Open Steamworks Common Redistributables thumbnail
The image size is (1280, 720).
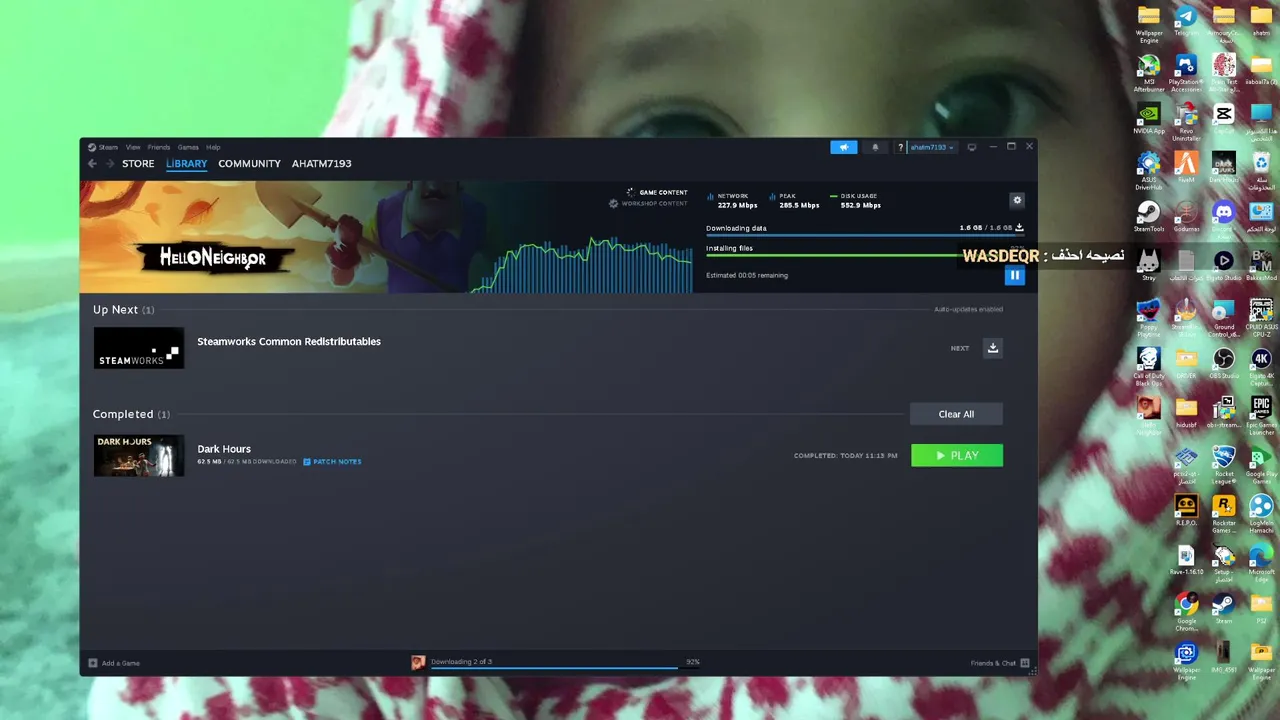(139, 348)
